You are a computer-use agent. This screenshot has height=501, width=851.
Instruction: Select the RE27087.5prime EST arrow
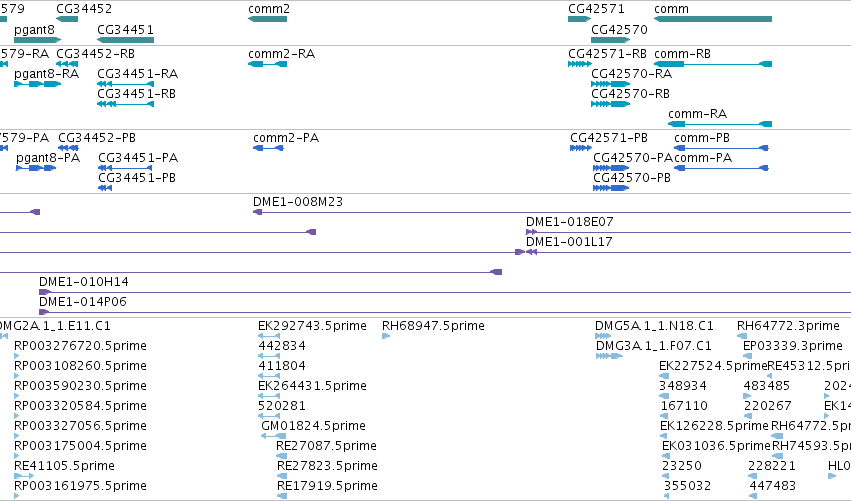(x=281, y=456)
